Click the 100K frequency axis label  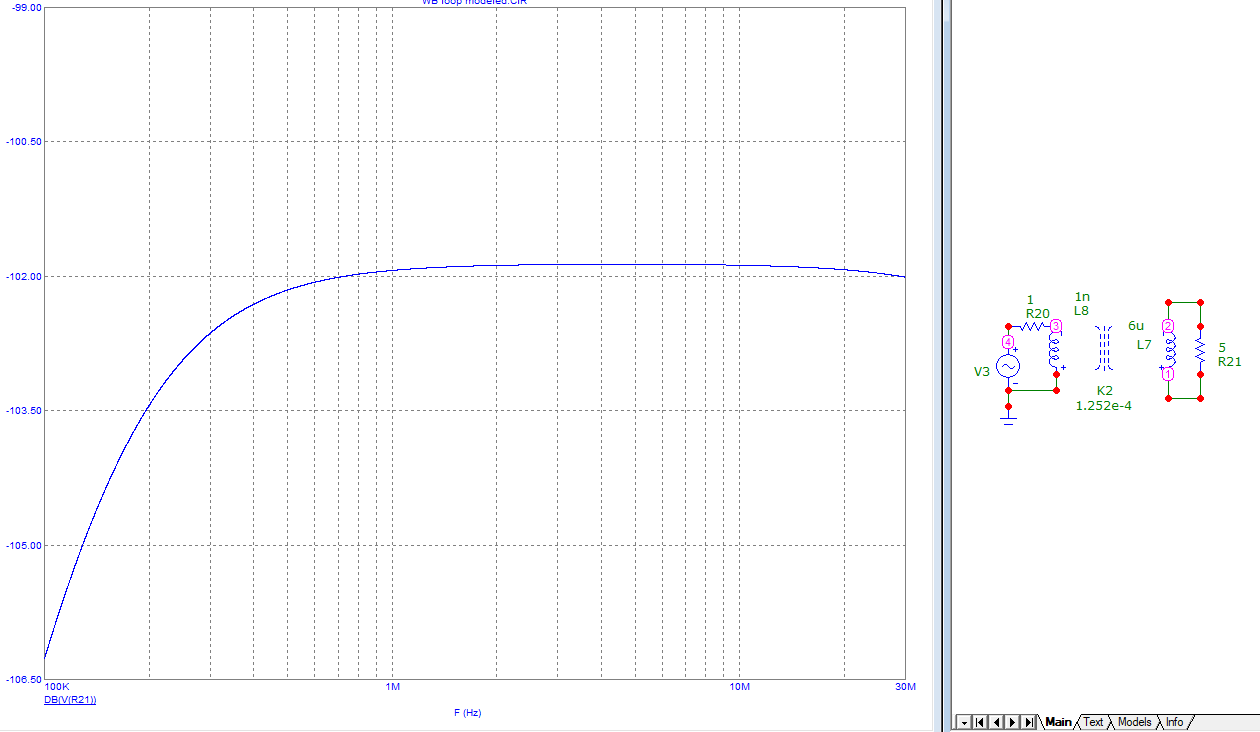pyautogui.click(x=57, y=687)
